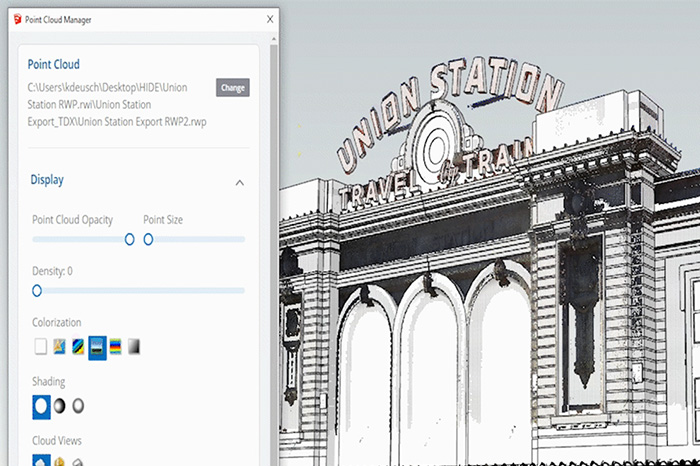This screenshot has height=466, width=700.
Task: Click the Point Cloud Manager title text
Action: click(x=58, y=20)
